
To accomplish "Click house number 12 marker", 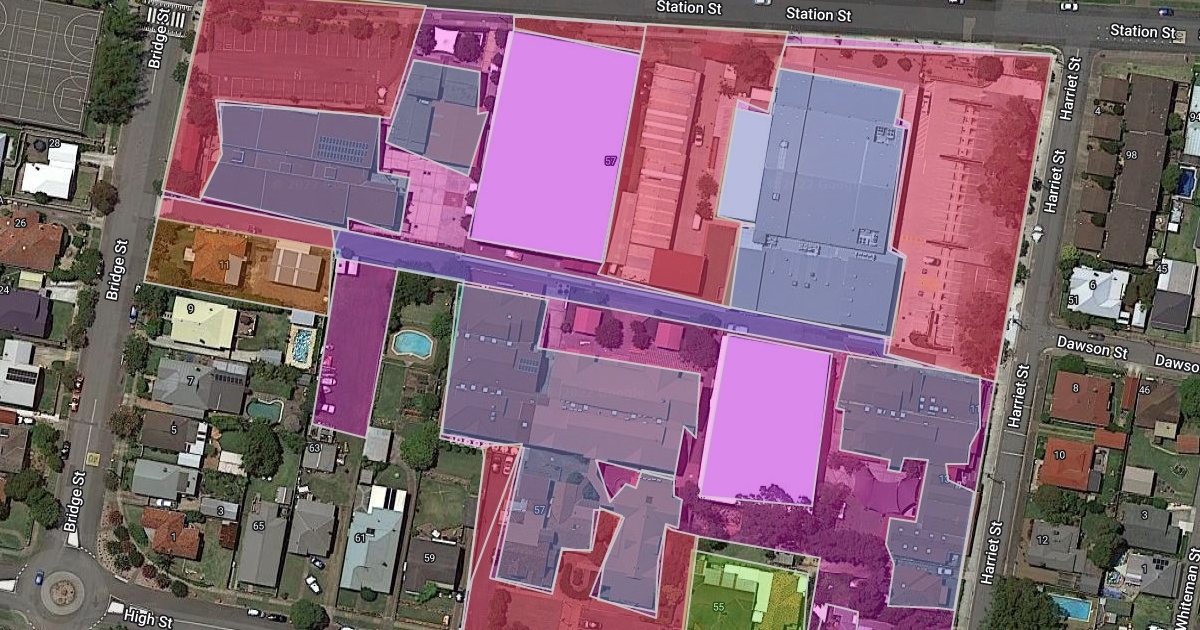I will click(x=1042, y=540).
